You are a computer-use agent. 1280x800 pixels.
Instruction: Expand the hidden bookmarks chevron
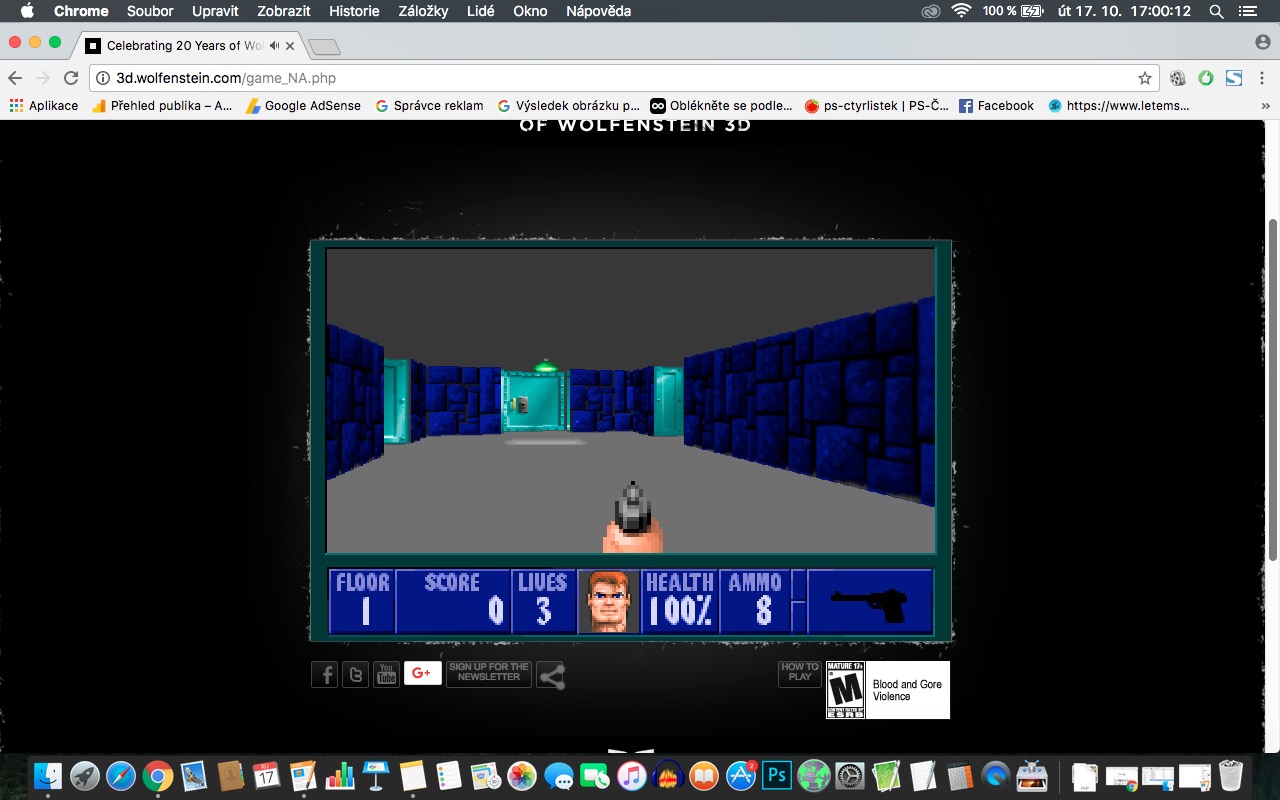click(1266, 106)
